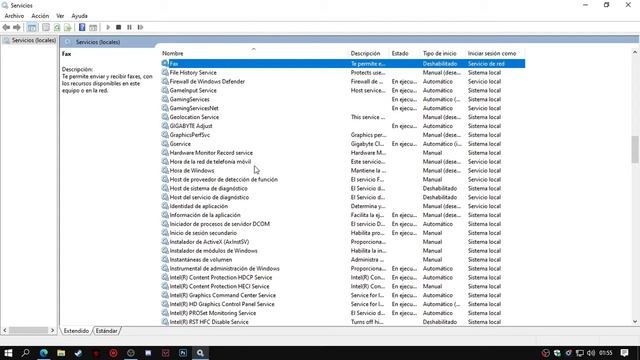
Task: Select Intel(R) Graphics Command Center Service
Action: pos(343,296)
